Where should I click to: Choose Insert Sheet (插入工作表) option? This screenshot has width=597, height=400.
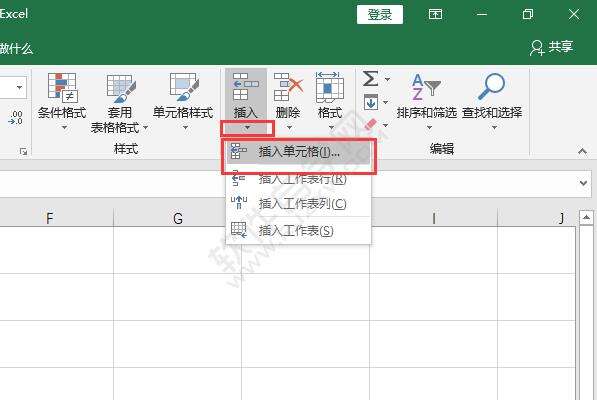298,230
